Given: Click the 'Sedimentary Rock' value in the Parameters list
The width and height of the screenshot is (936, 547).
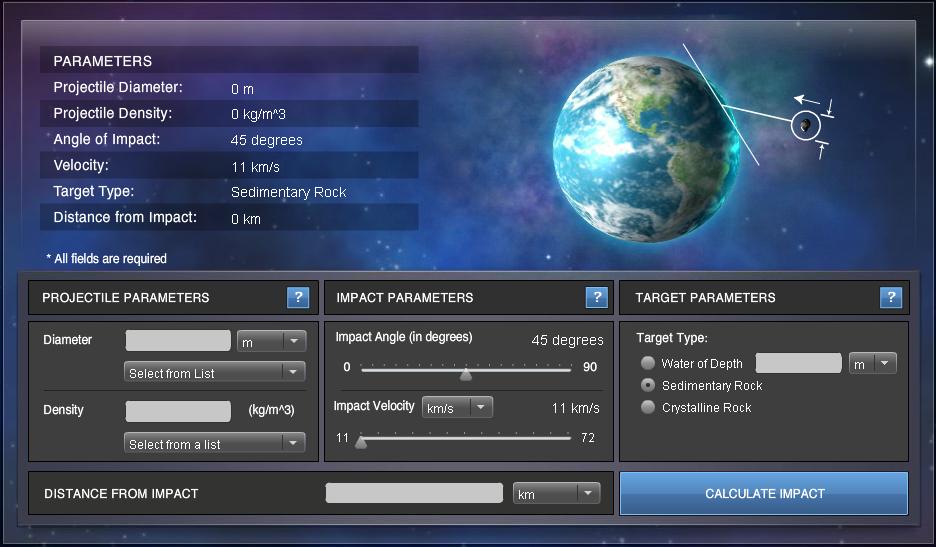Looking at the screenshot, I should (x=288, y=192).
